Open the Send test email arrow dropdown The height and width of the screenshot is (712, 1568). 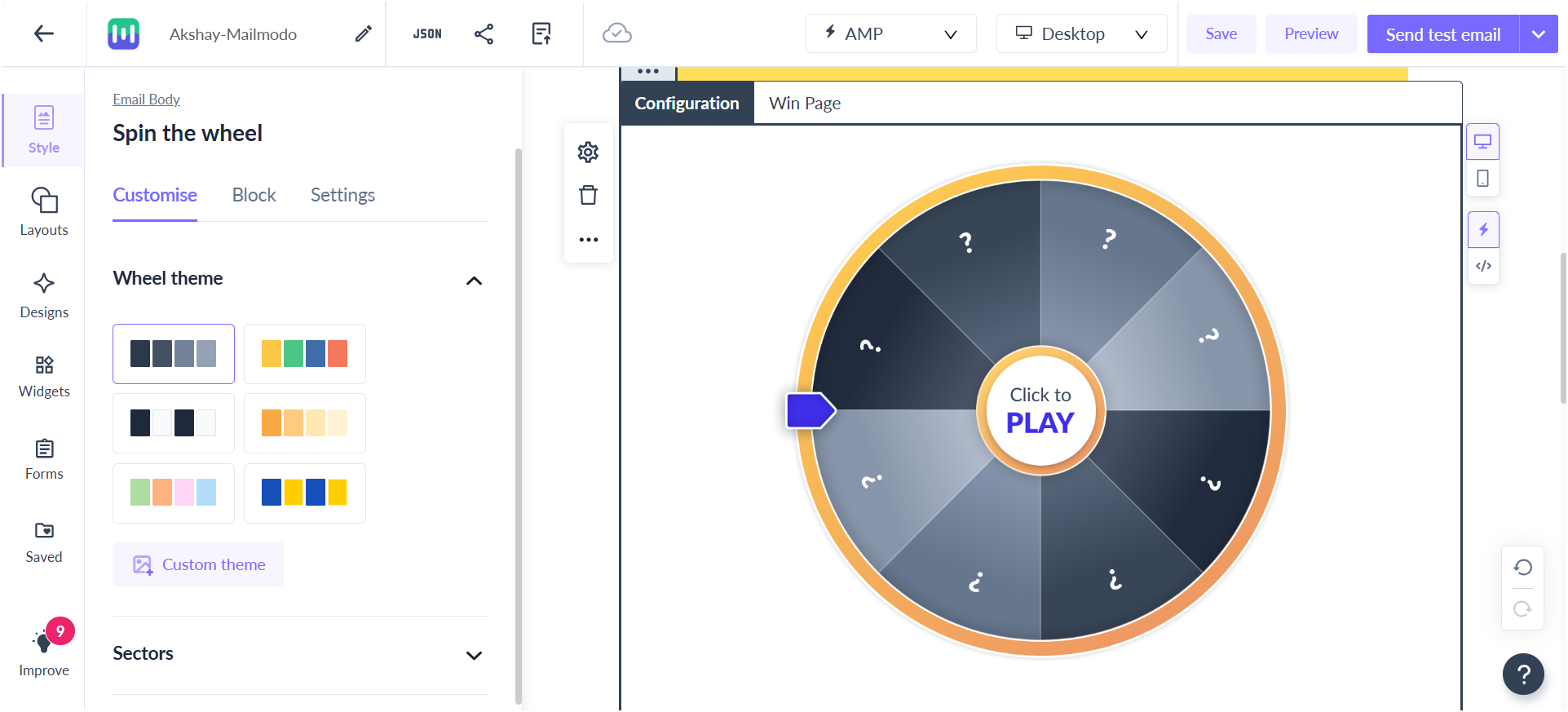(x=1539, y=34)
